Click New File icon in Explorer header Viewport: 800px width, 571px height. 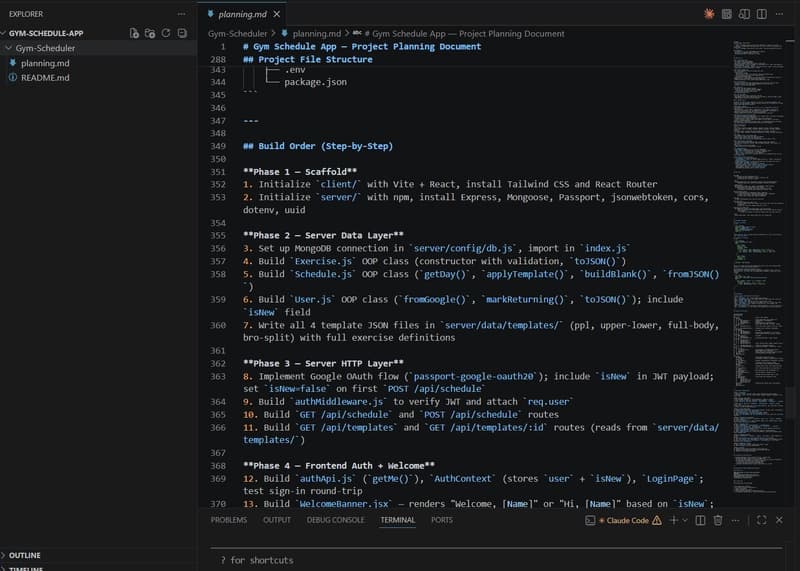[x=134, y=33]
